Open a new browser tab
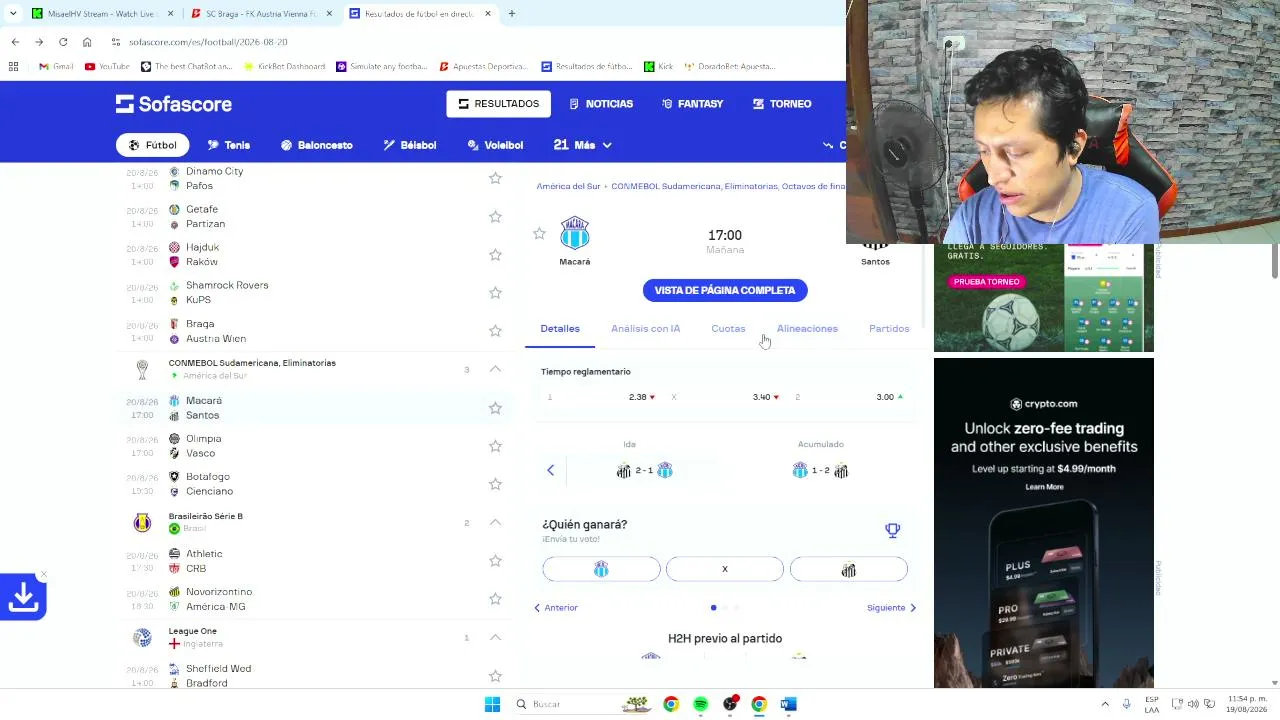This screenshot has width=1280, height=720. [x=512, y=14]
